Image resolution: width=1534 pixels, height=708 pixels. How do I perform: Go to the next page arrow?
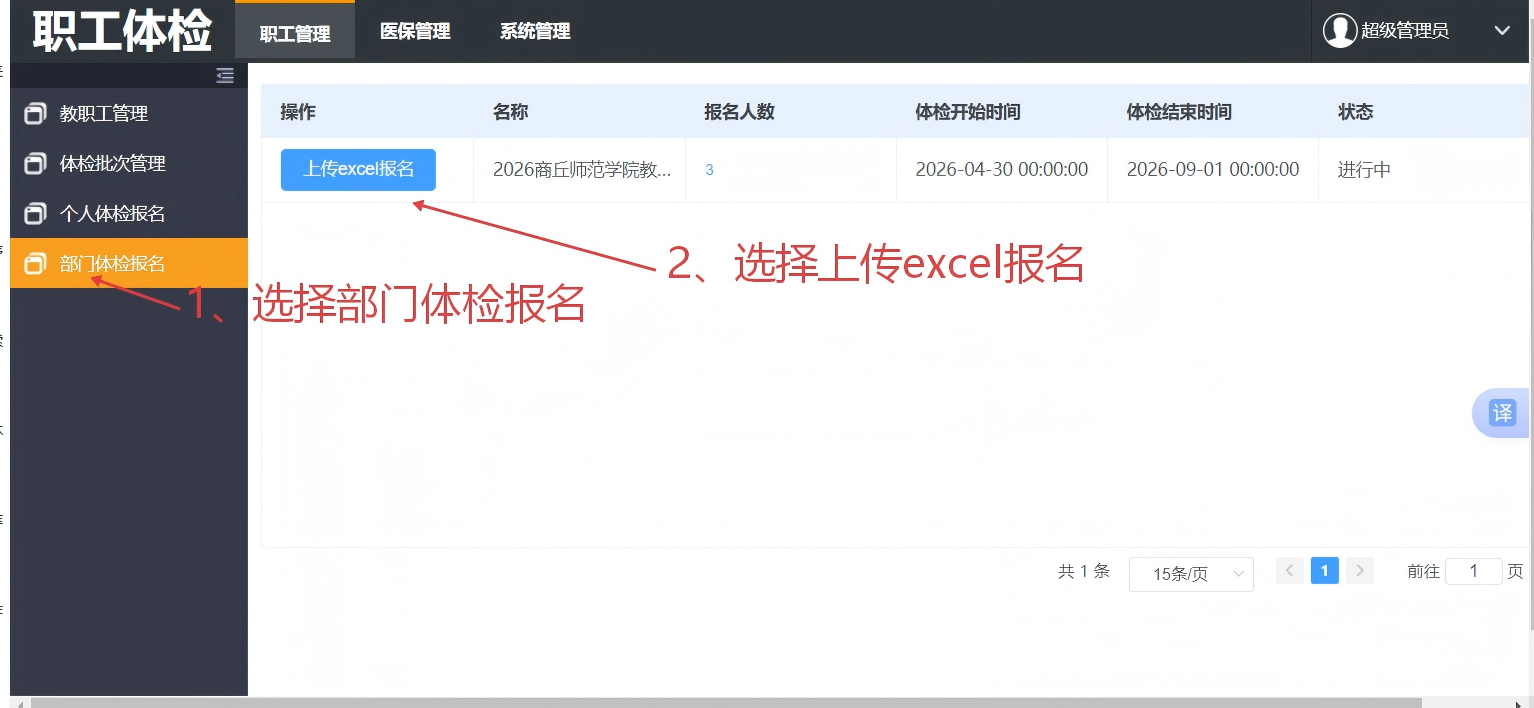(1359, 571)
